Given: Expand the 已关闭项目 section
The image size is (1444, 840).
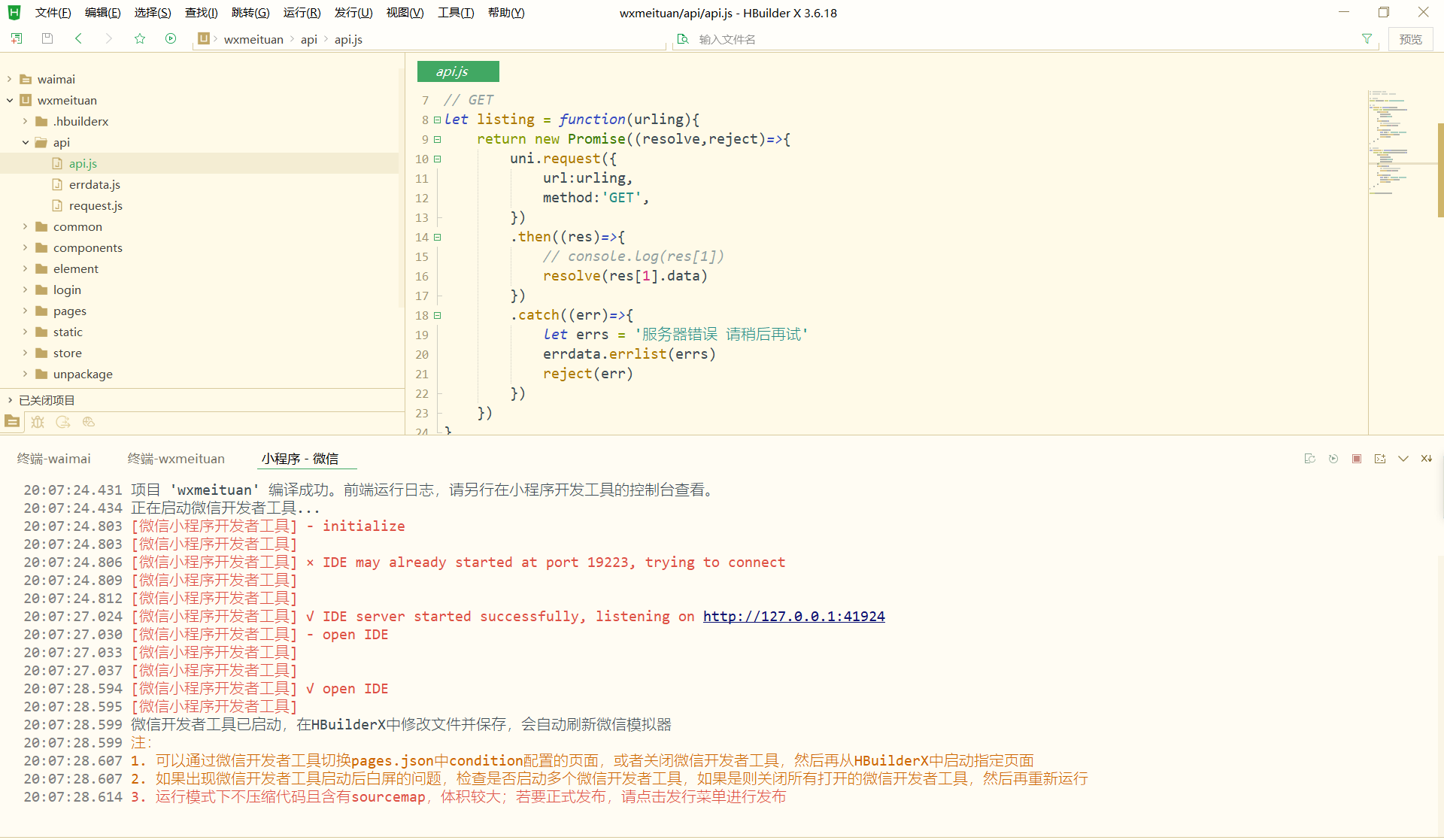Looking at the screenshot, I should click(10, 400).
